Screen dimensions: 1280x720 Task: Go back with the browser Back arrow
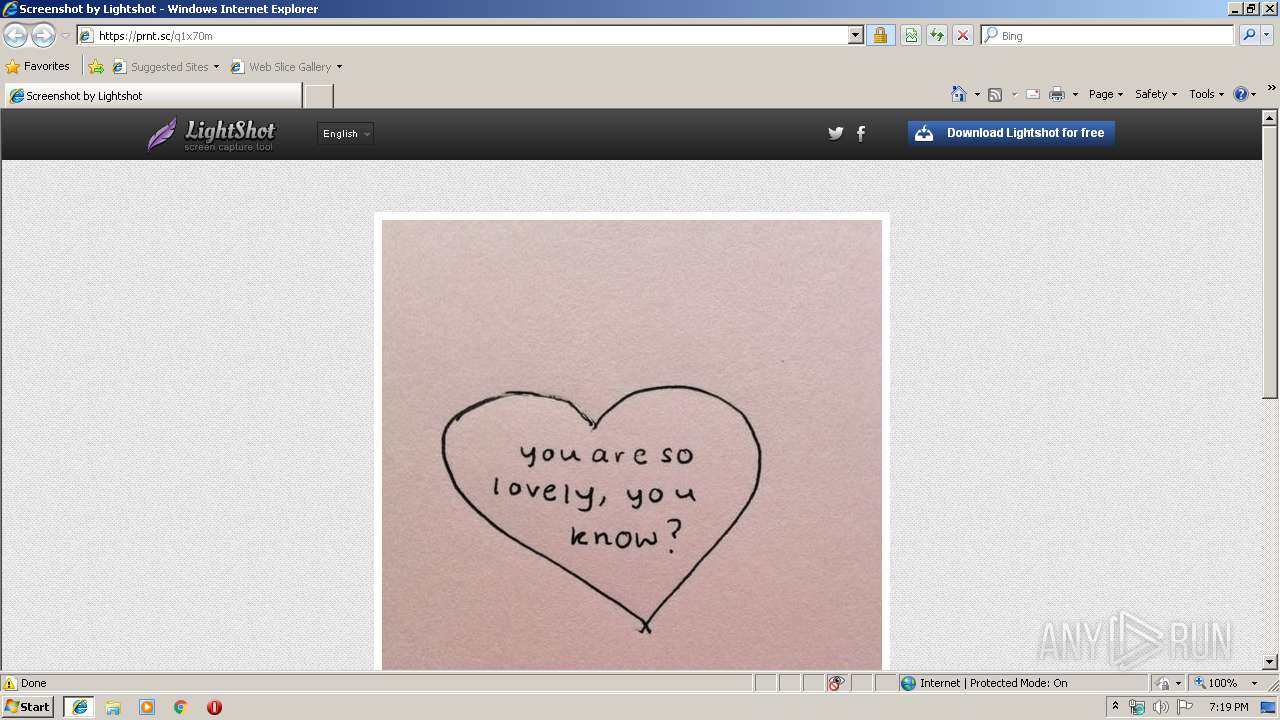point(15,35)
